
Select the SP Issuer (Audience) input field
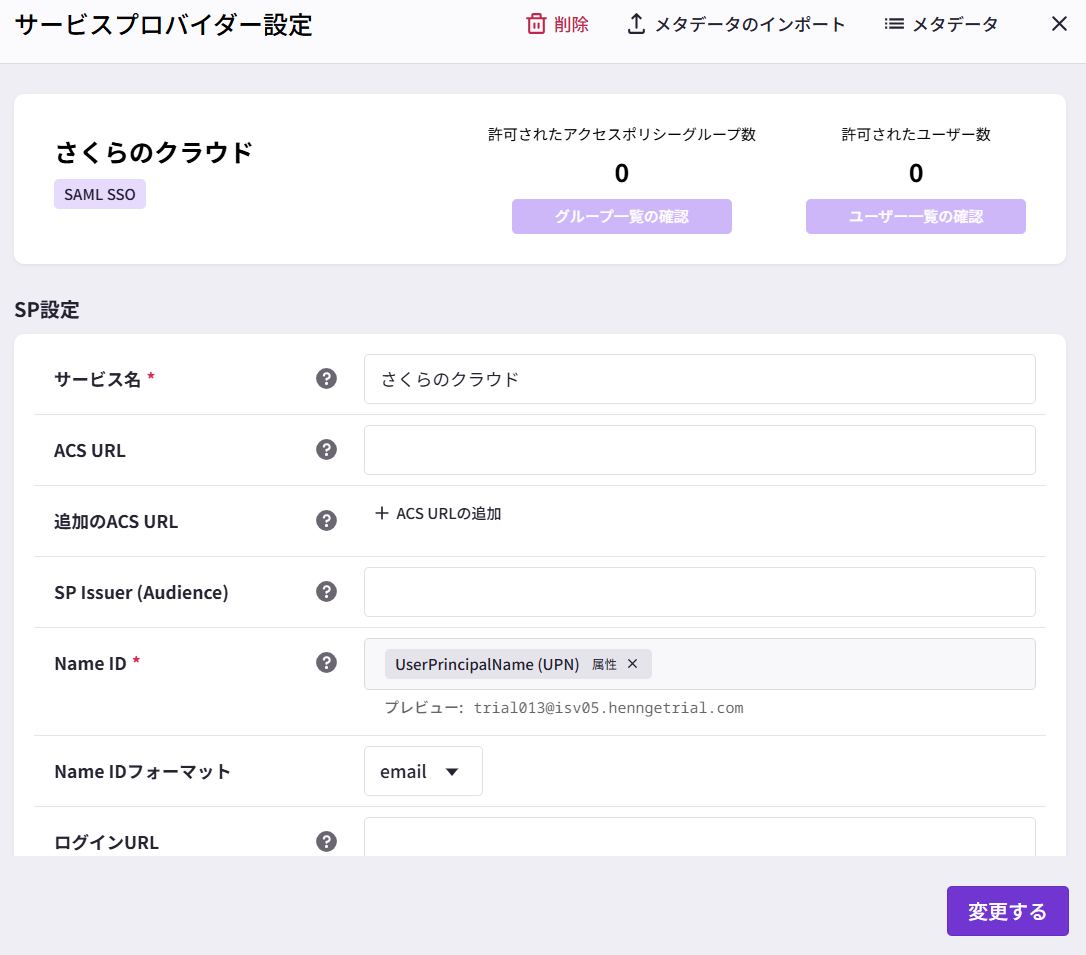pos(699,592)
